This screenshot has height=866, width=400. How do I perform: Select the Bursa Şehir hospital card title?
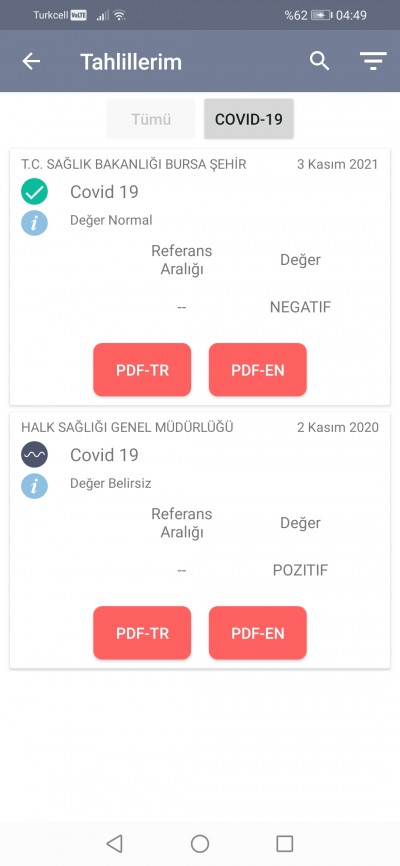(x=134, y=164)
